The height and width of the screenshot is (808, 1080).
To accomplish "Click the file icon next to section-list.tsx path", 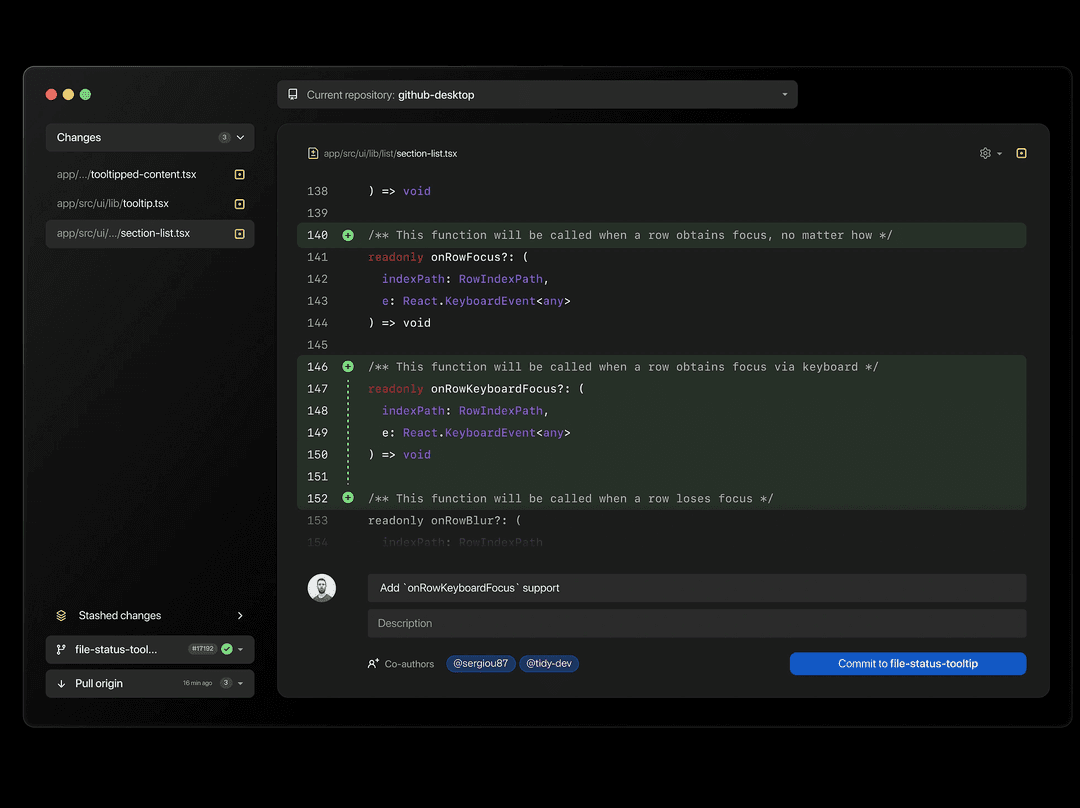I will [x=313, y=153].
